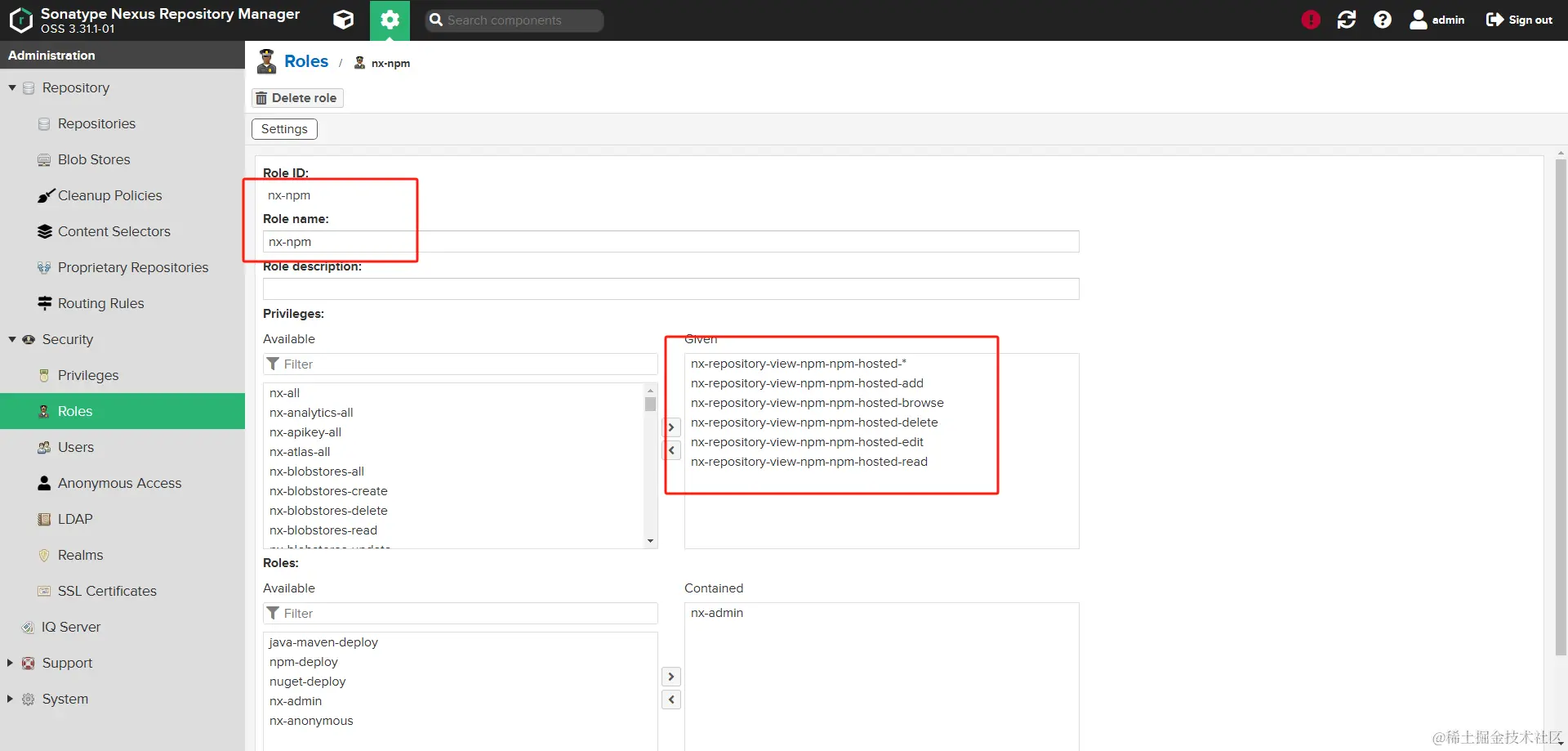1568x751 pixels.
Task: Click the Role name input field
Action: [670, 242]
